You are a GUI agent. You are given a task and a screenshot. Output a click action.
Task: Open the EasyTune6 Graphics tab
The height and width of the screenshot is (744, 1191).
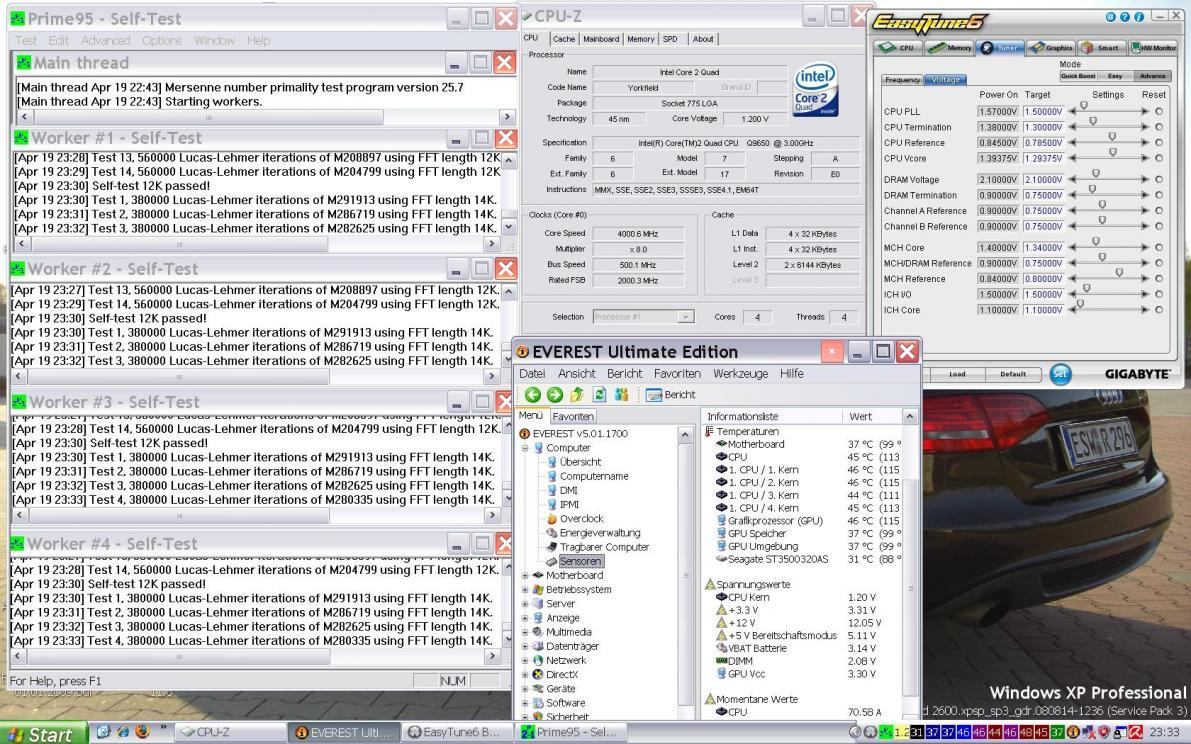[x=1050, y=48]
